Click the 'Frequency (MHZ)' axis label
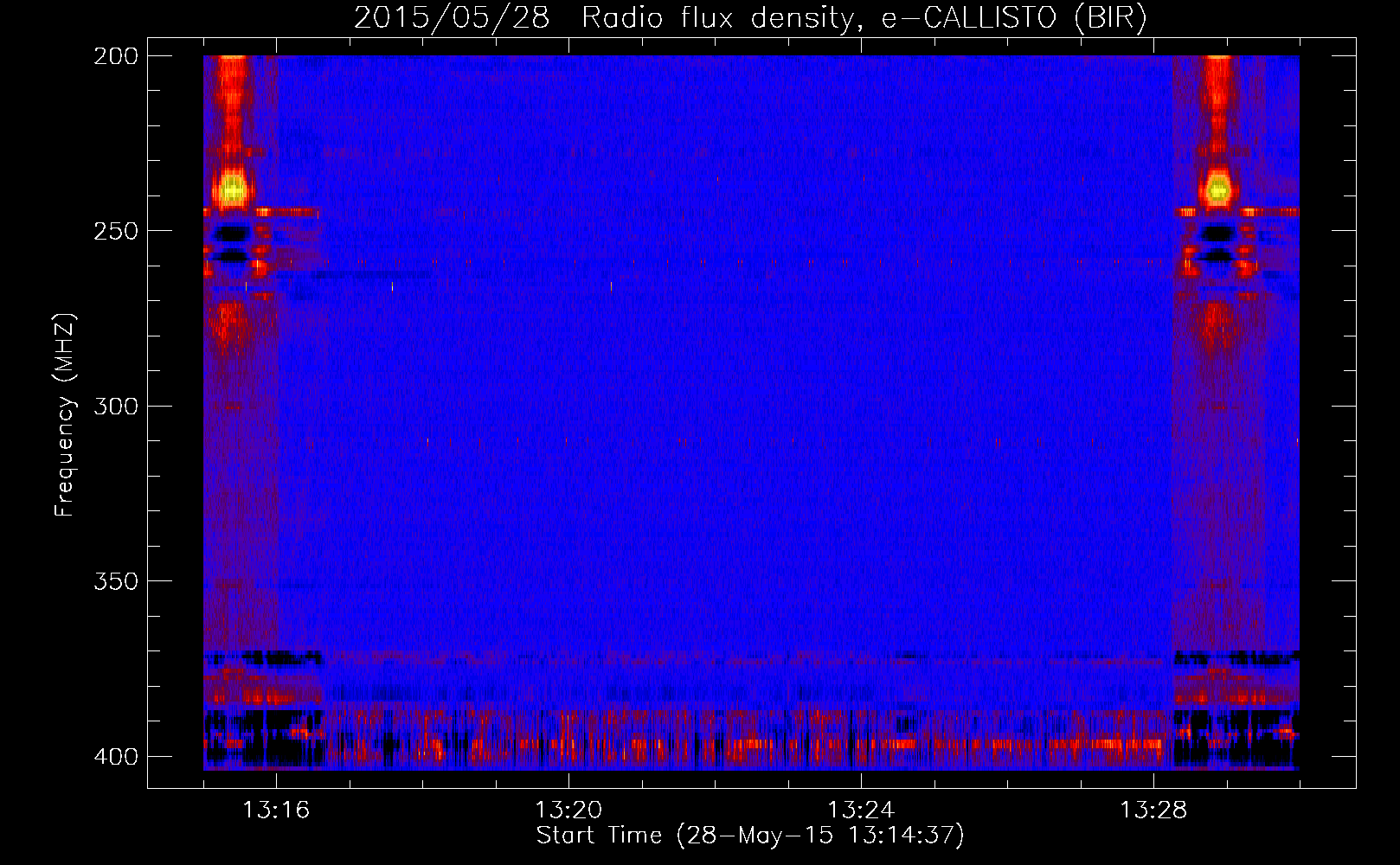The width and height of the screenshot is (1400, 865). click(x=65, y=415)
